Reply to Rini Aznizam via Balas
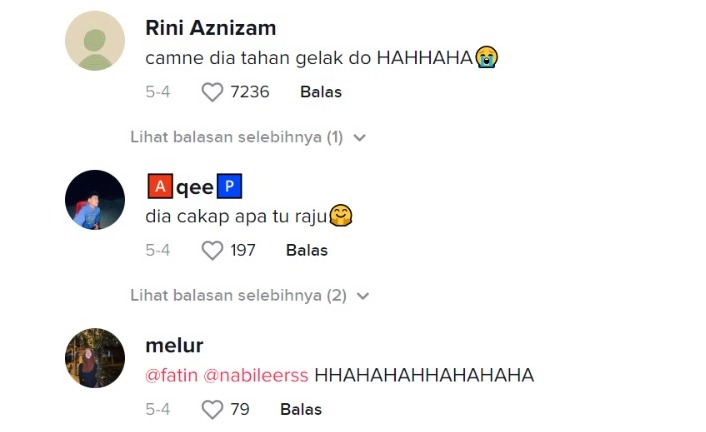 pos(321,92)
